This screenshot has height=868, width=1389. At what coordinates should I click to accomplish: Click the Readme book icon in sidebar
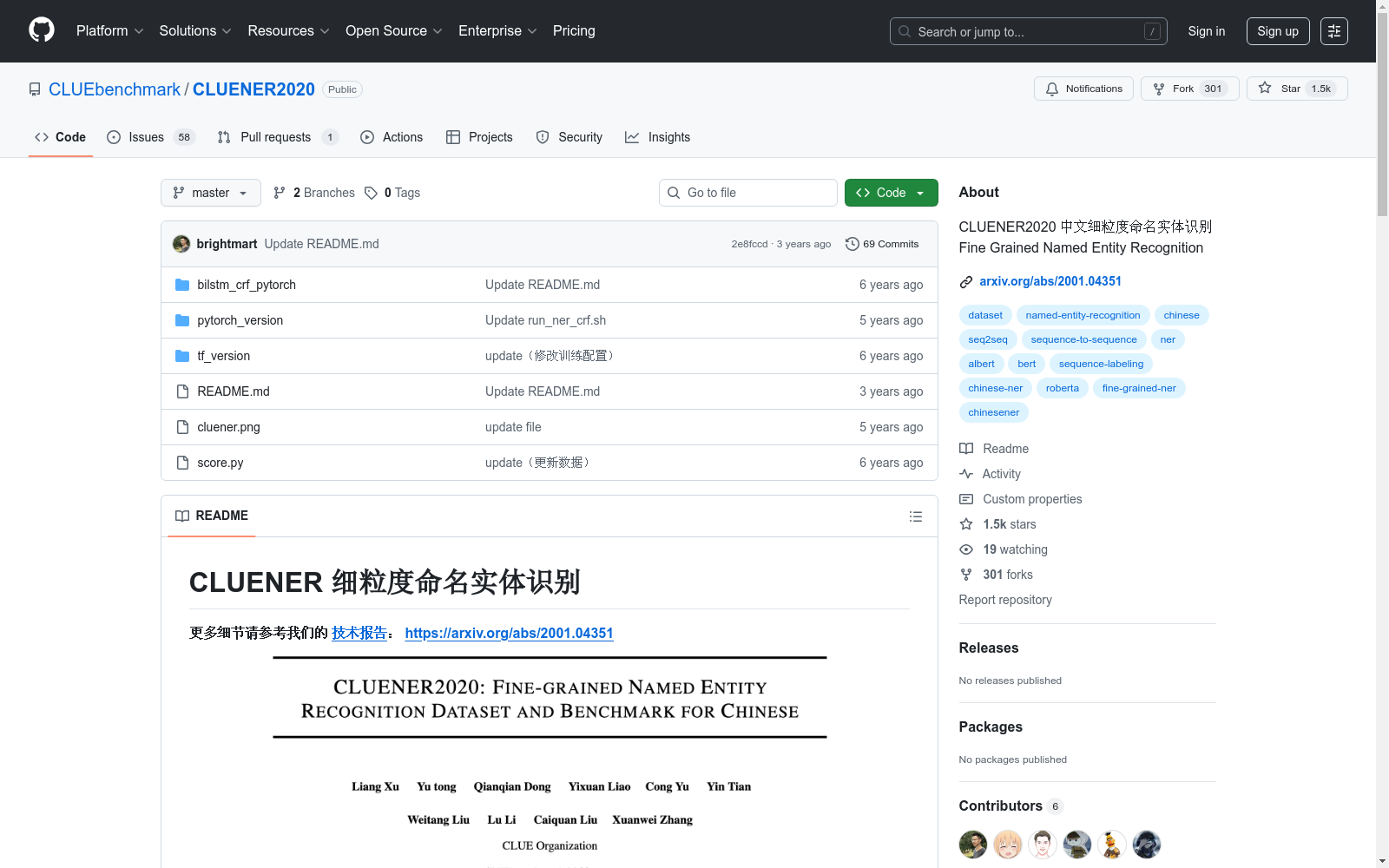tap(965, 449)
